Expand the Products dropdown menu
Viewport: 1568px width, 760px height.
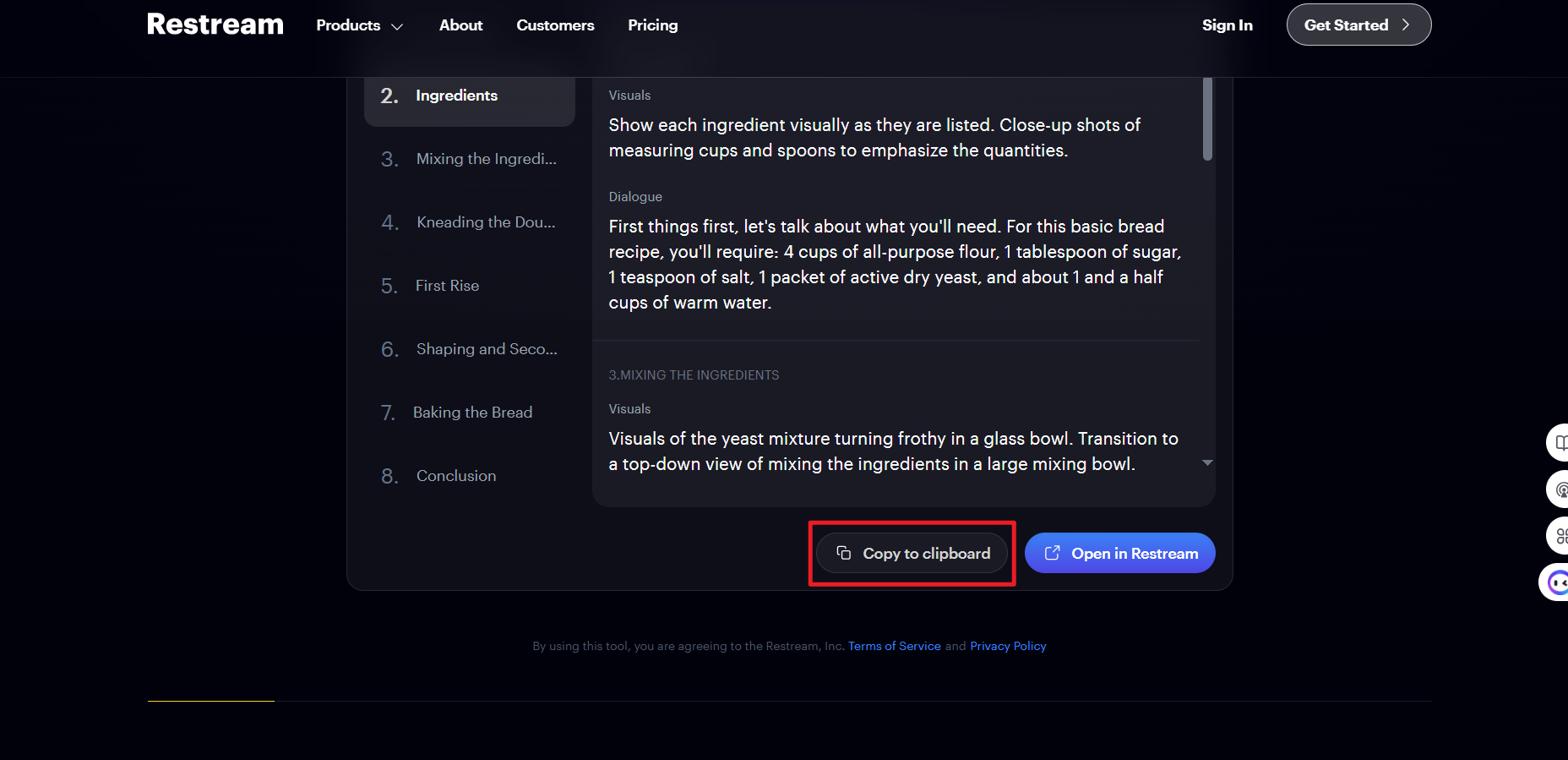coord(359,25)
